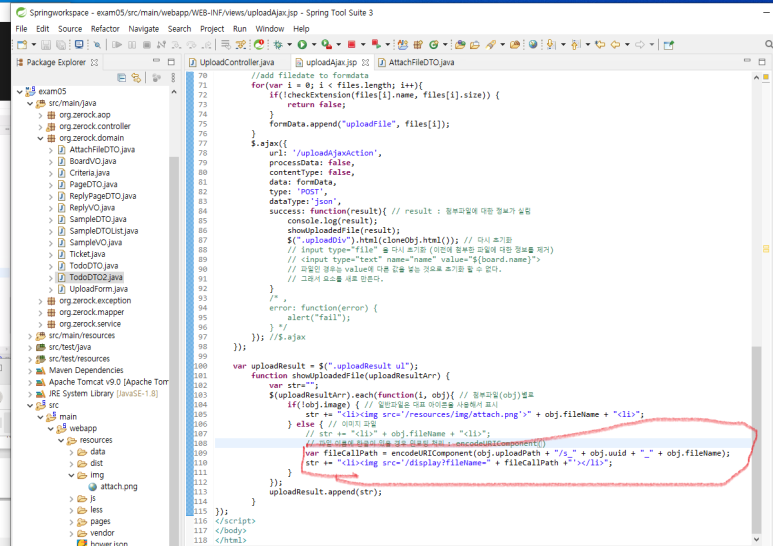Collapse the img folder
Screen dimensions: 773x546
pos(71,476)
